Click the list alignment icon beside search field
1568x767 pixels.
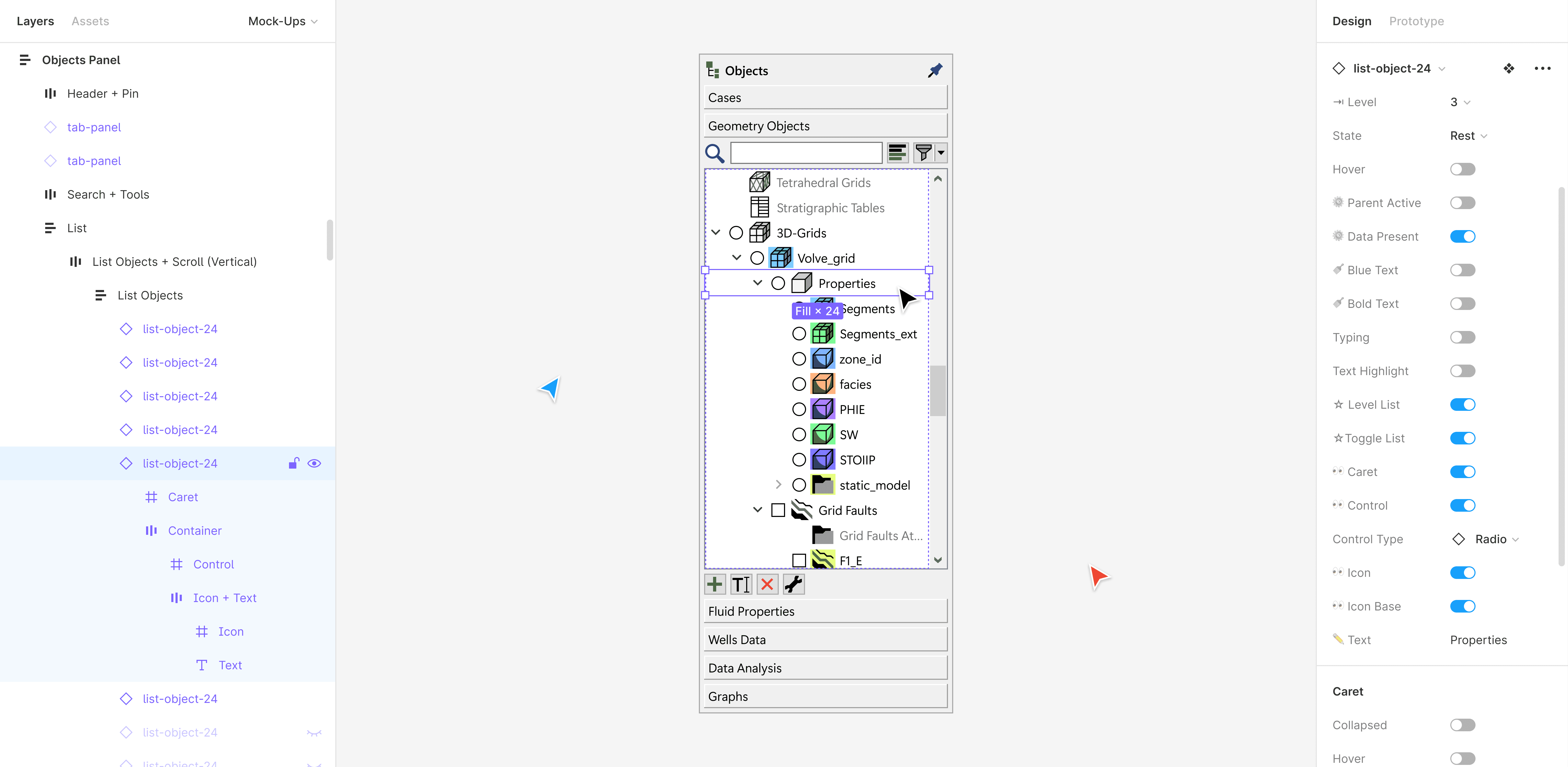tap(897, 153)
